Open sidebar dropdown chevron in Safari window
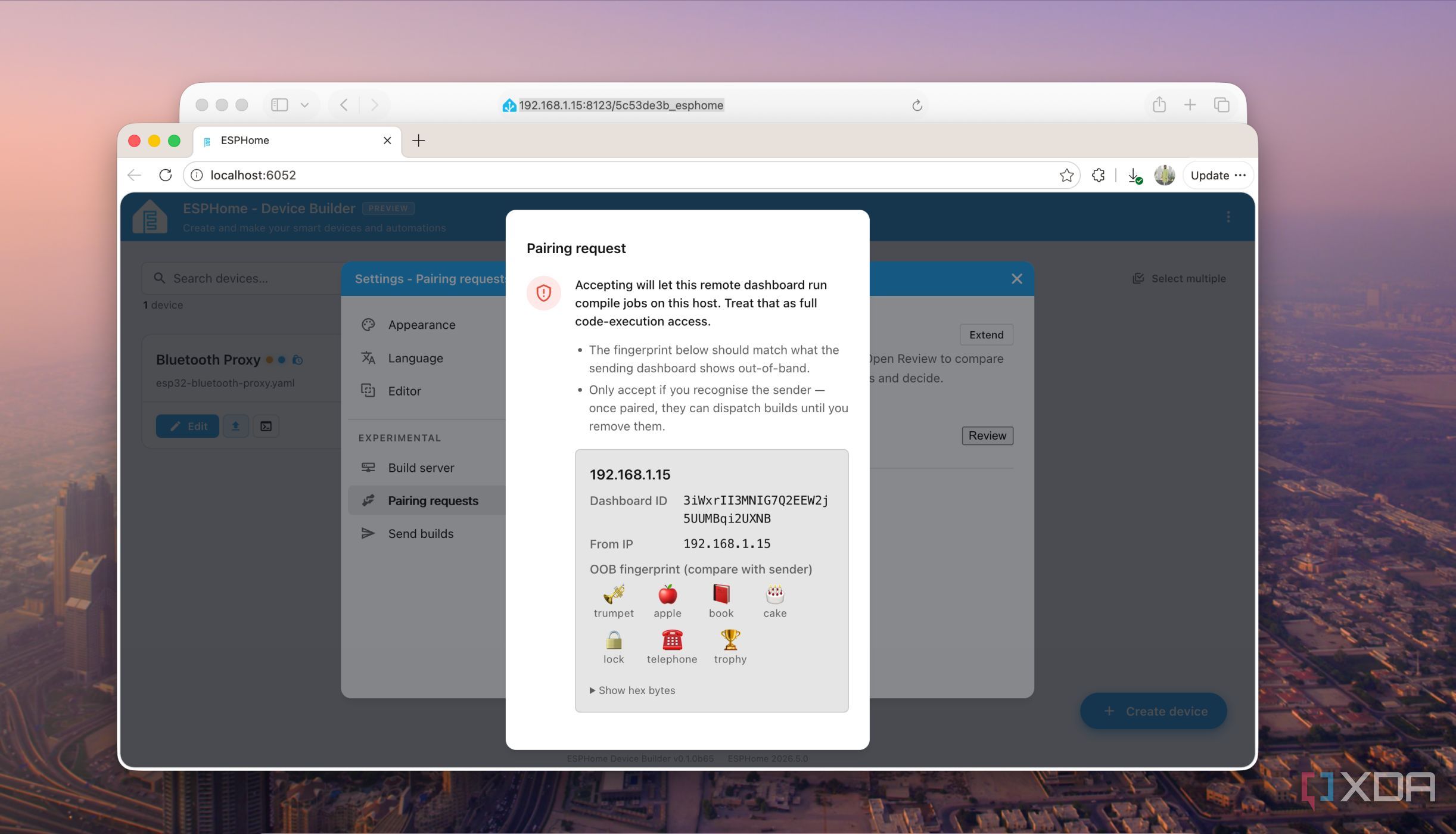 click(x=304, y=105)
